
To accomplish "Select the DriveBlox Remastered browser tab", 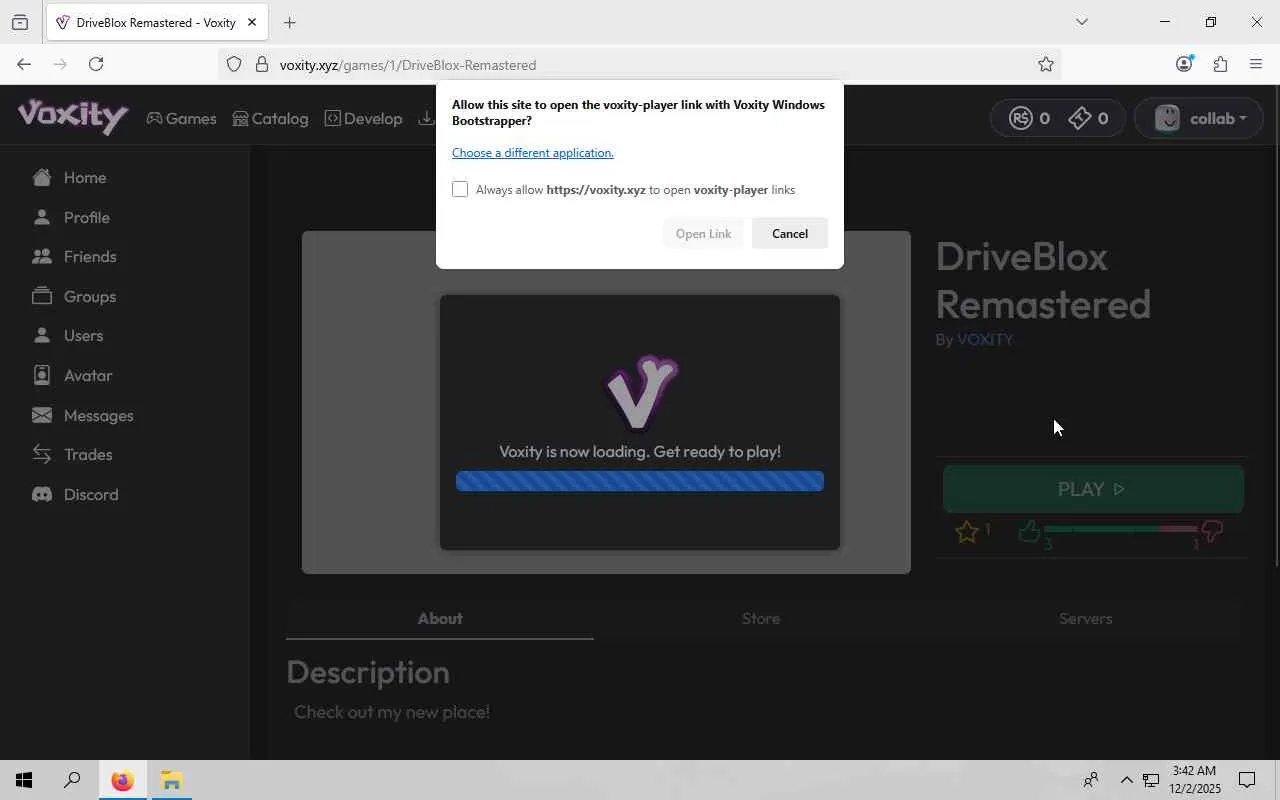I will click(156, 22).
